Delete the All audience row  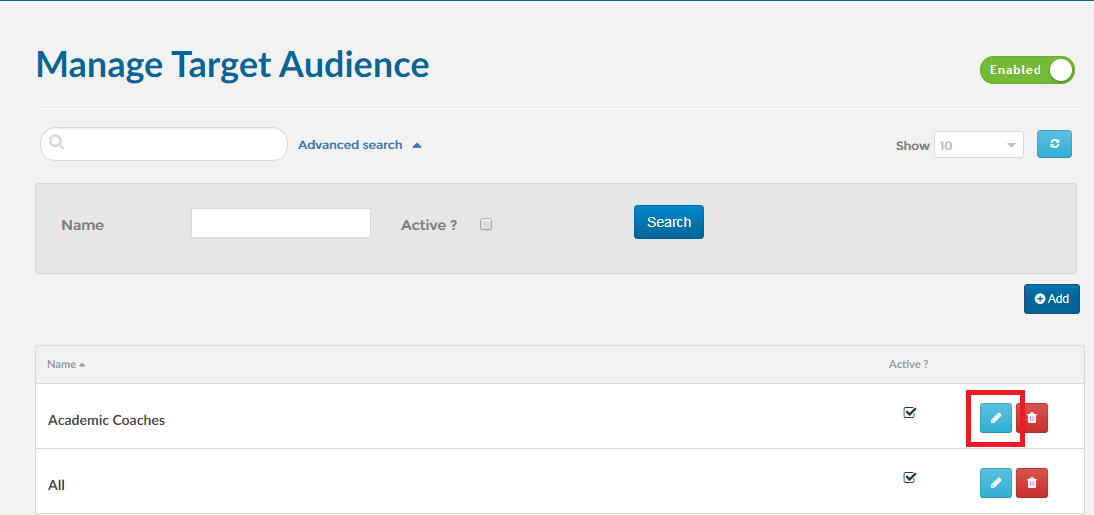[x=1032, y=483]
